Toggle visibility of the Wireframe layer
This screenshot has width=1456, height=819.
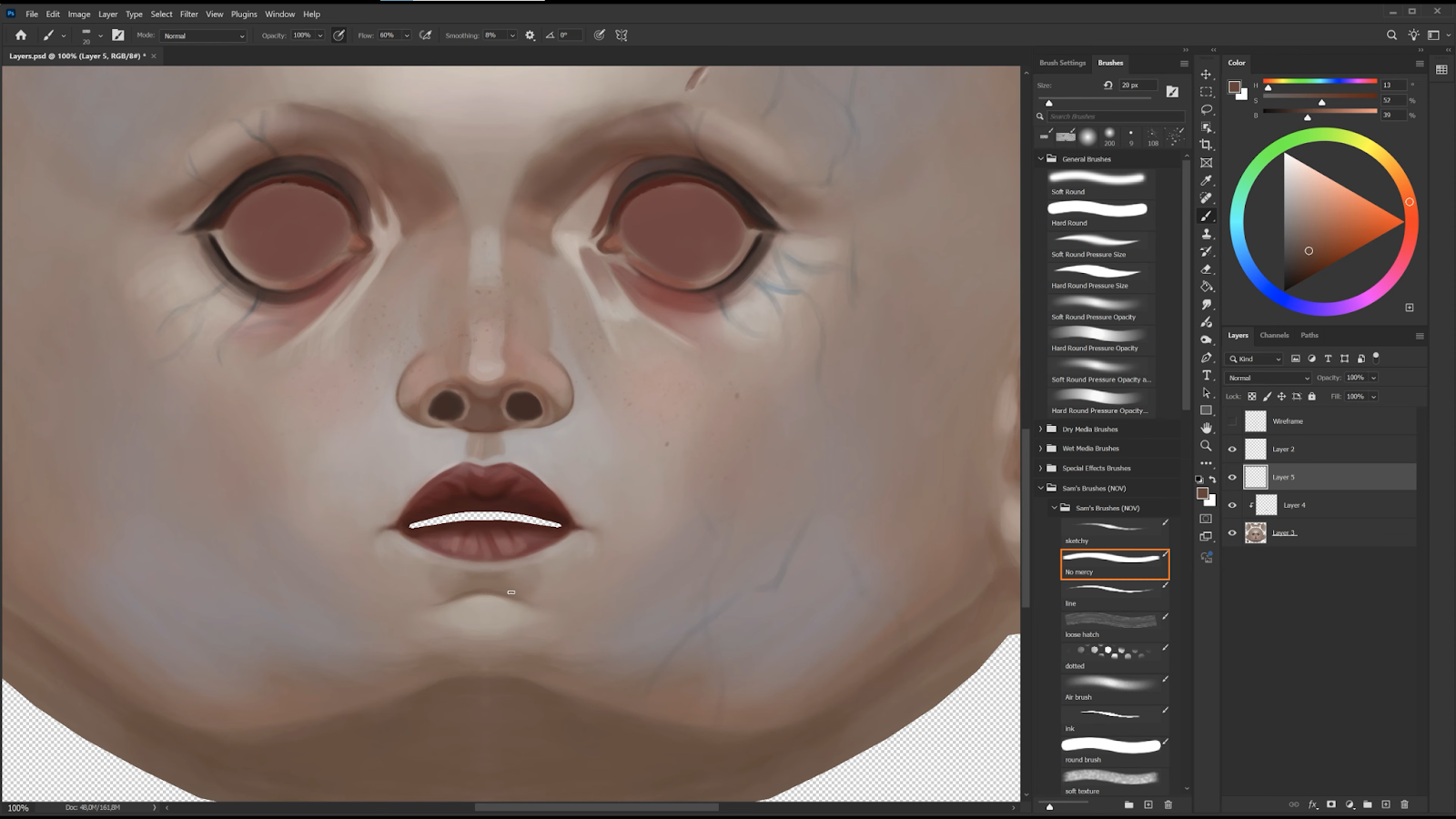pos(1233,421)
